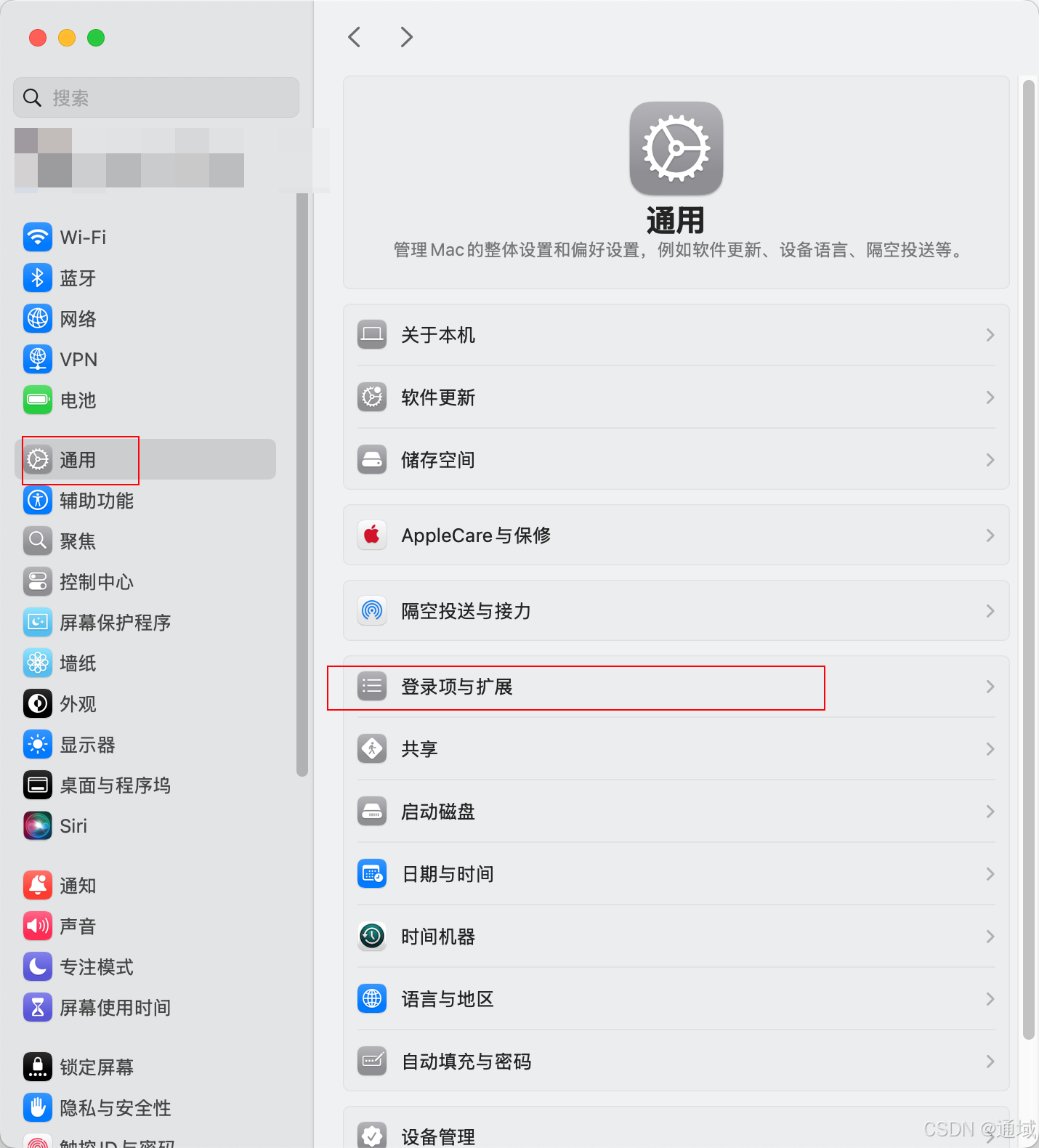
Task: Open the Siri icon in sidebar
Action: coord(38,825)
